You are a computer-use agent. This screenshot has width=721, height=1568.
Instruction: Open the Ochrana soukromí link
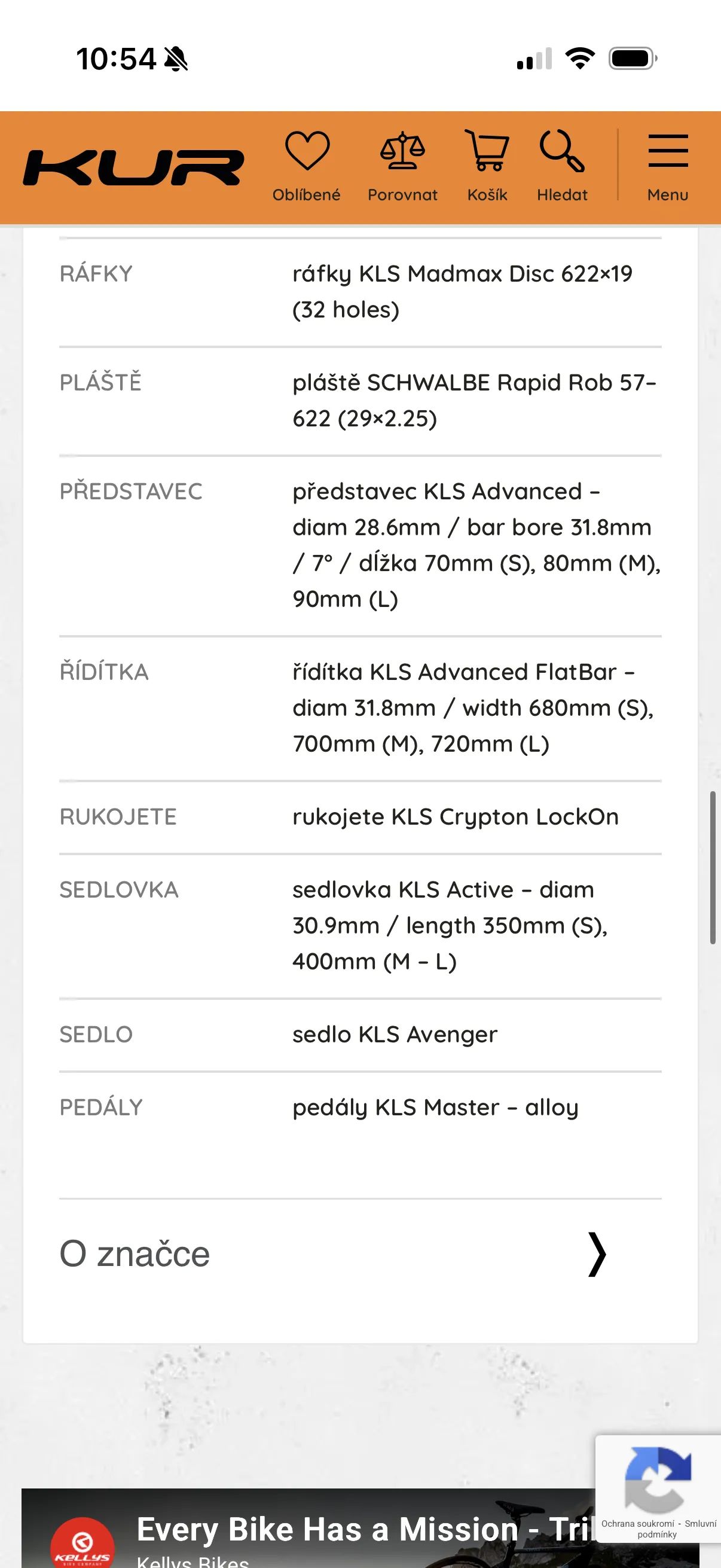[x=637, y=1524]
